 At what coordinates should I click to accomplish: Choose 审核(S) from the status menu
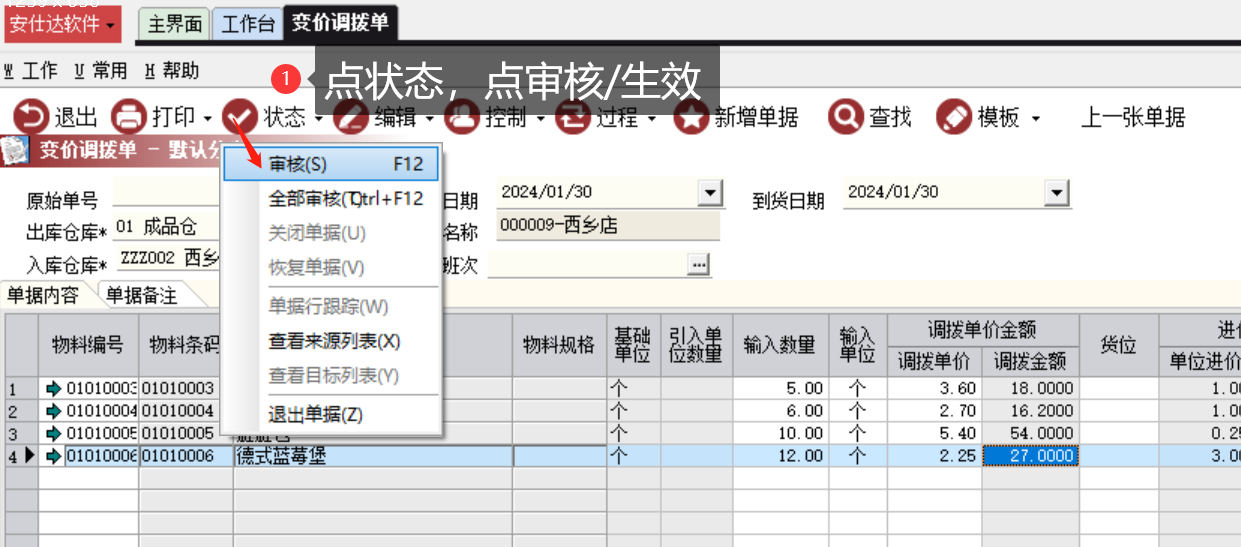click(x=331, y=165)
